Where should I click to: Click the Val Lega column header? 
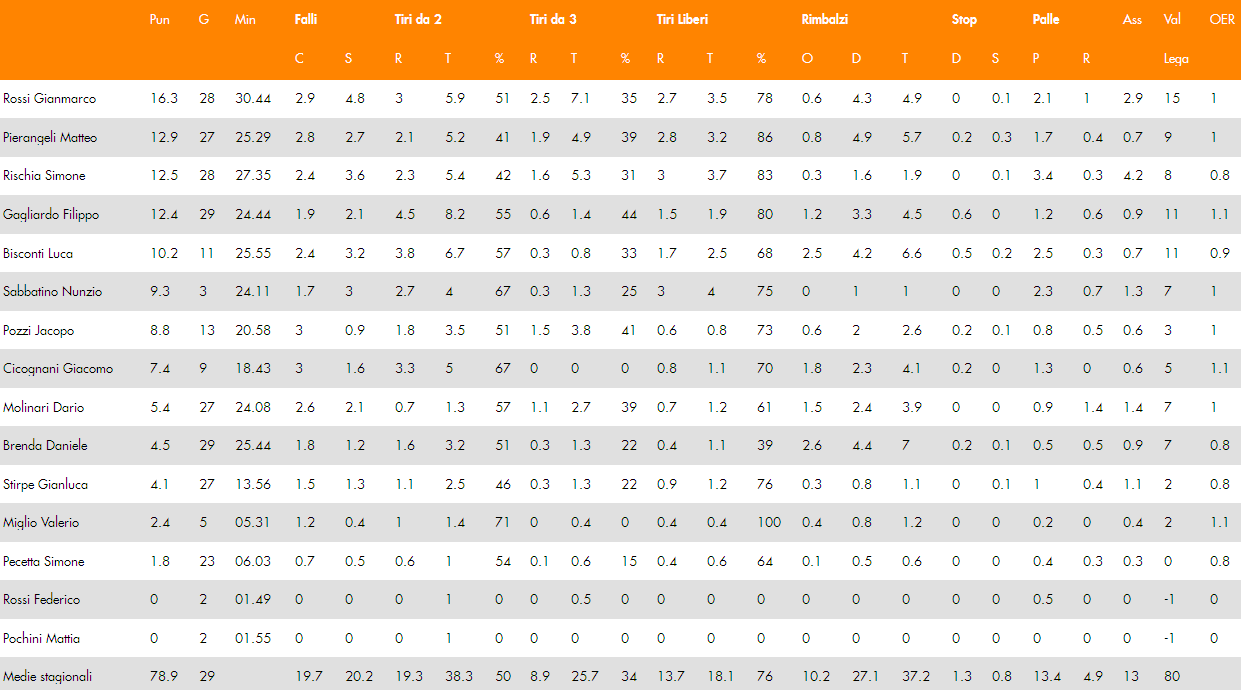click(1176, 39)
